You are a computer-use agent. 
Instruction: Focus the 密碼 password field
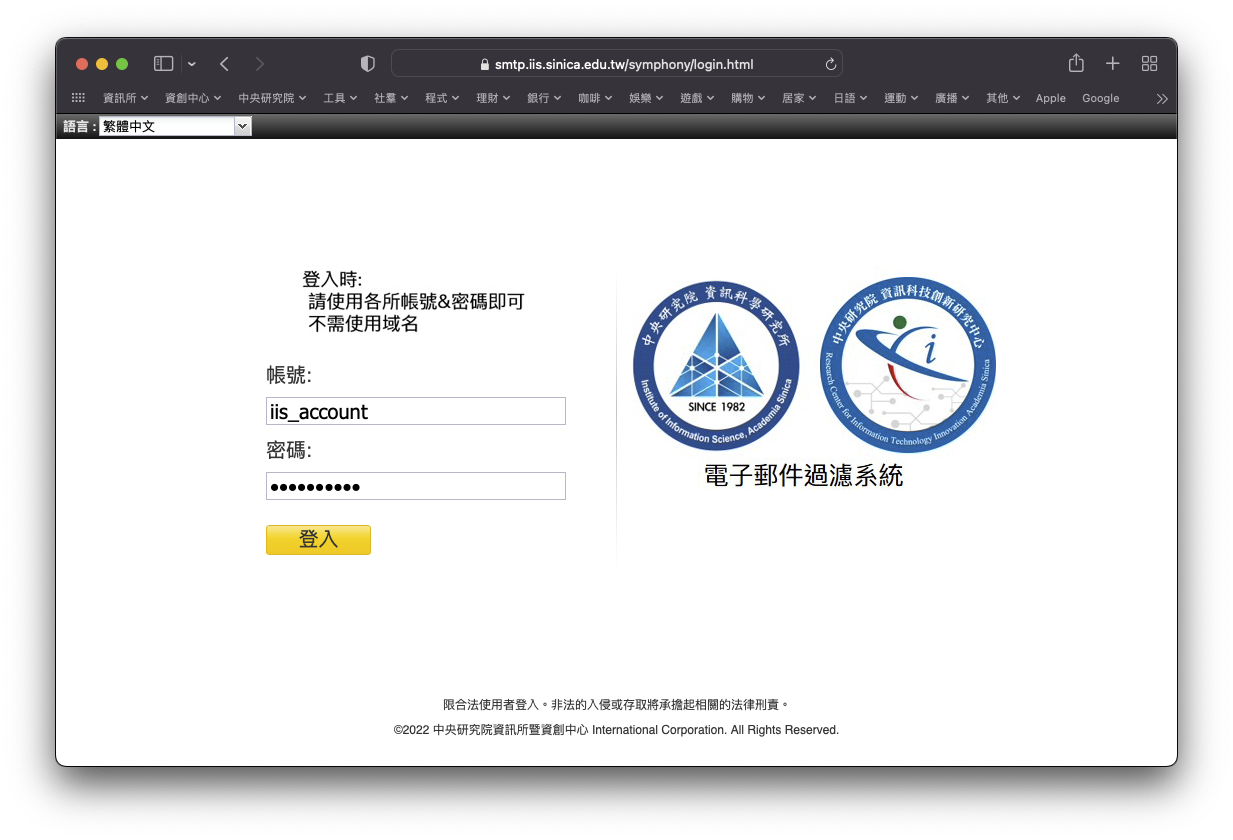(x=416, y=486)
